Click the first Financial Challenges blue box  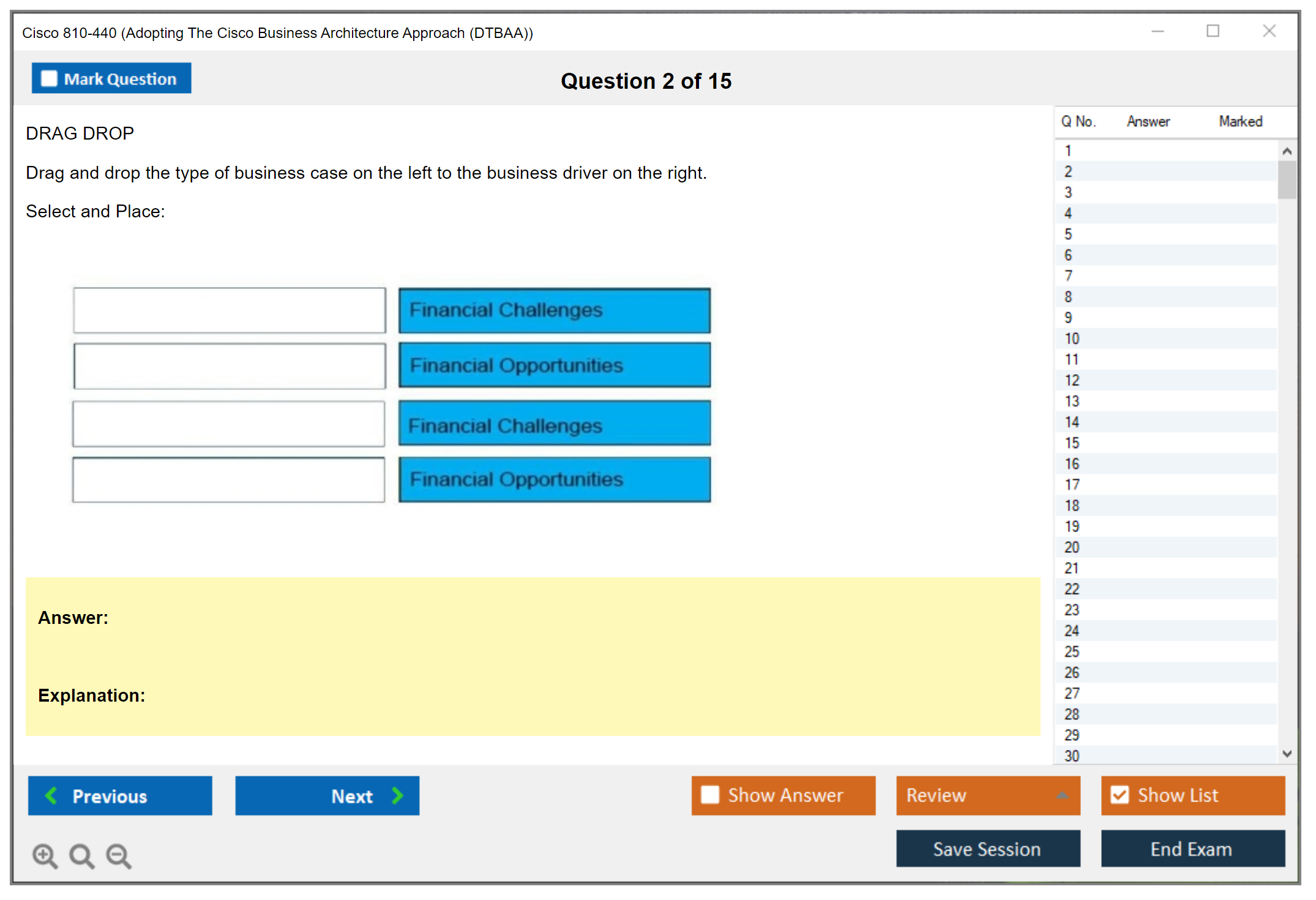[554, 310]
